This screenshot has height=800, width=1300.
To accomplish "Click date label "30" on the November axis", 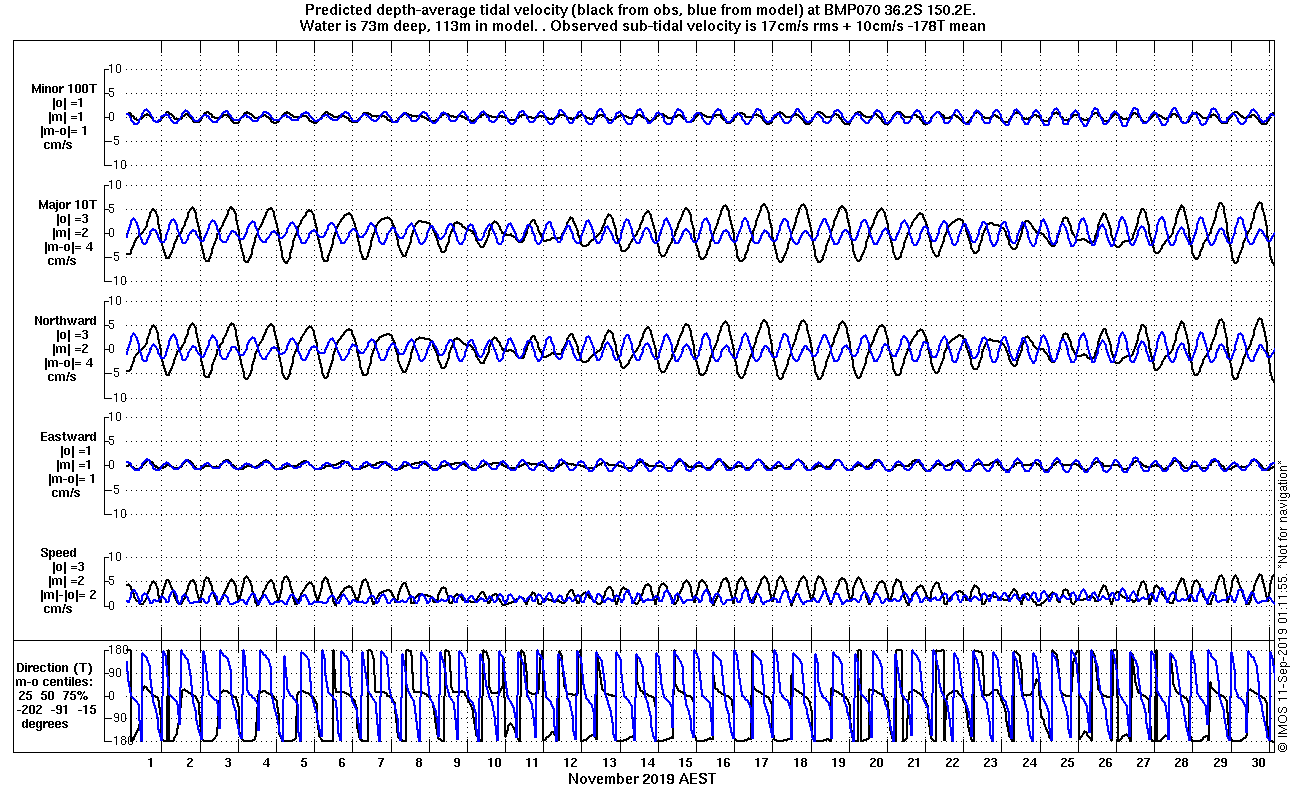I will (1258, 763).
